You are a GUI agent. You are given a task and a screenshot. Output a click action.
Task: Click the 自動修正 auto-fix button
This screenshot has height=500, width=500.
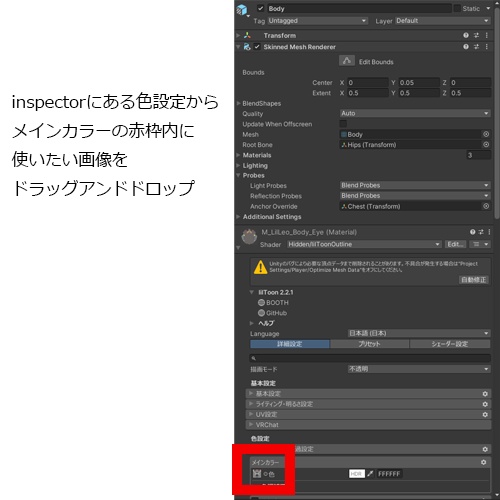474,280
